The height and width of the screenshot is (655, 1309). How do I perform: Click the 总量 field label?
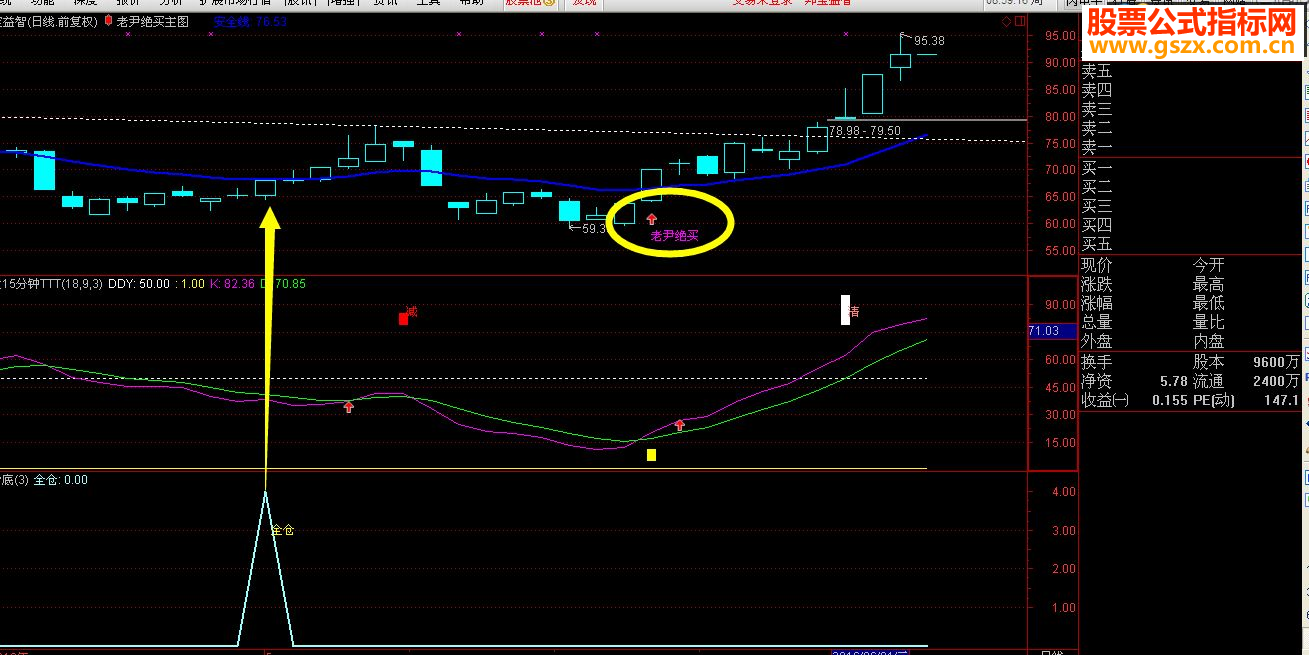1097,322
